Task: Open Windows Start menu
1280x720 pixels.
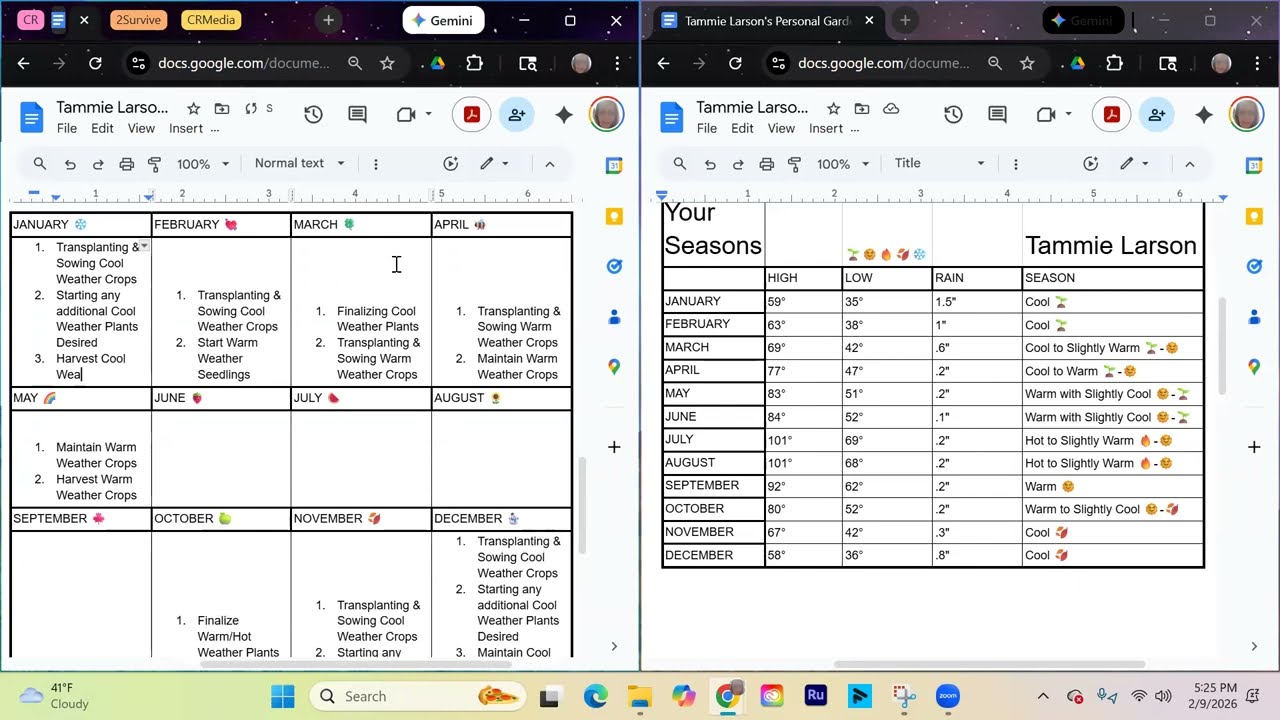Action: (283, 696)
